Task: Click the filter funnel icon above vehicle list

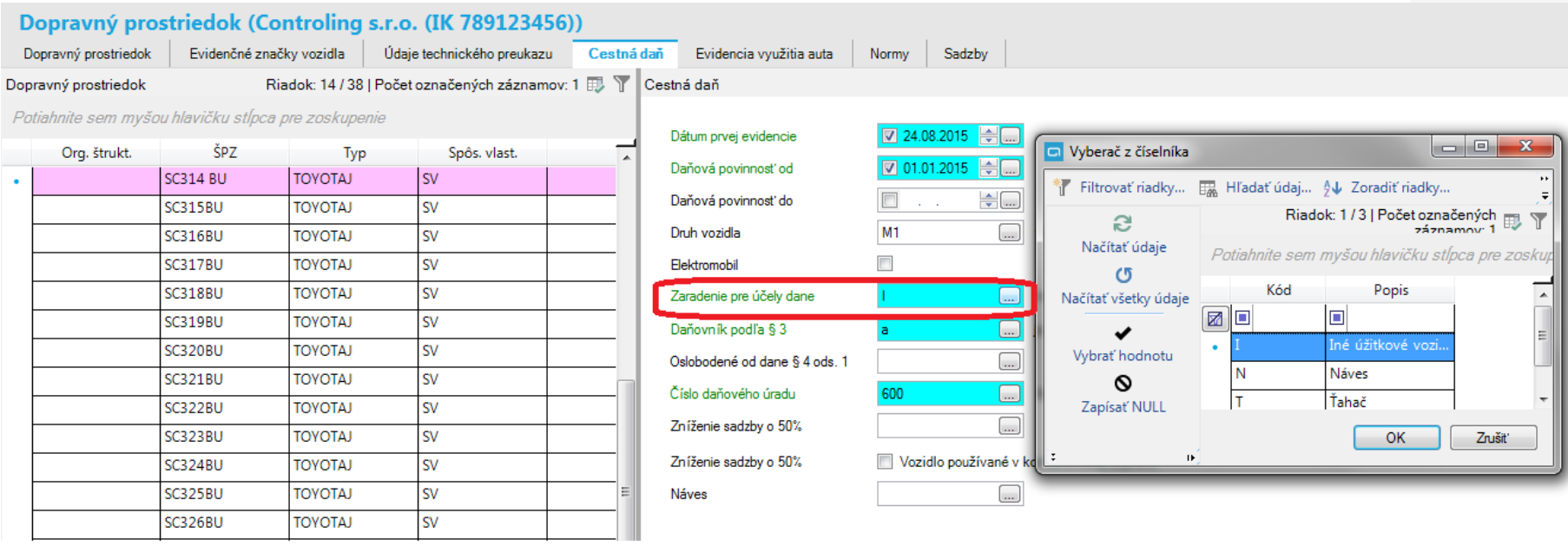Action: [622, 84]
